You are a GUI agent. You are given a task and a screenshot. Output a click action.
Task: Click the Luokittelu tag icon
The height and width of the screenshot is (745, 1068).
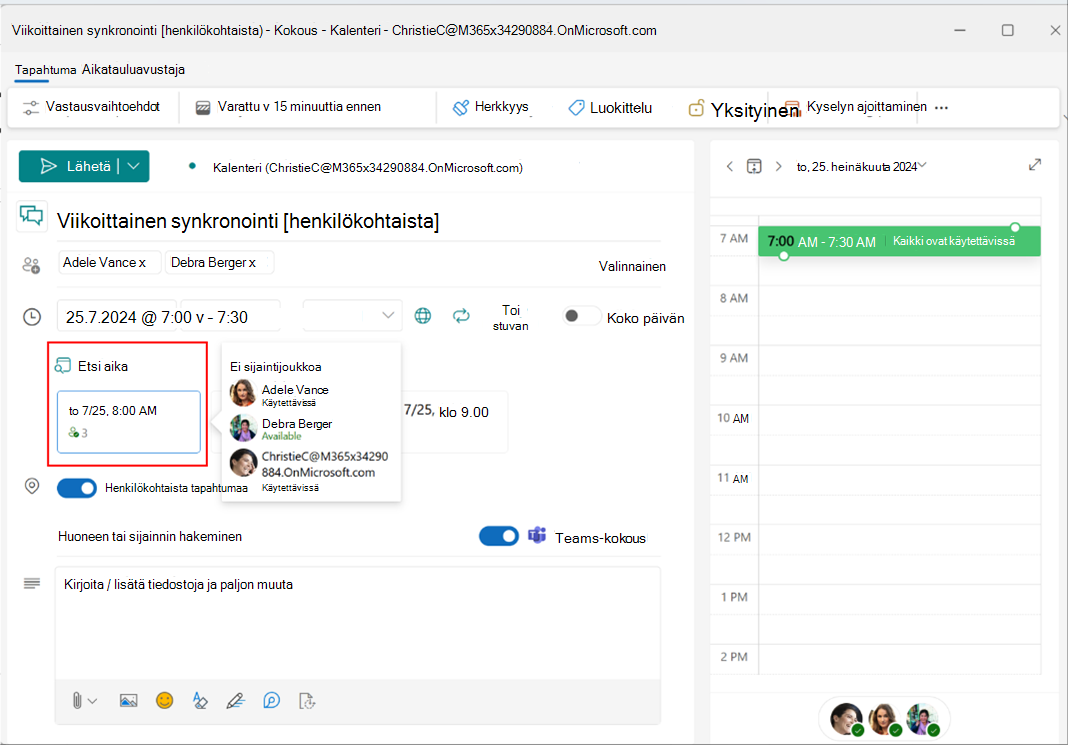click(576, 108)
